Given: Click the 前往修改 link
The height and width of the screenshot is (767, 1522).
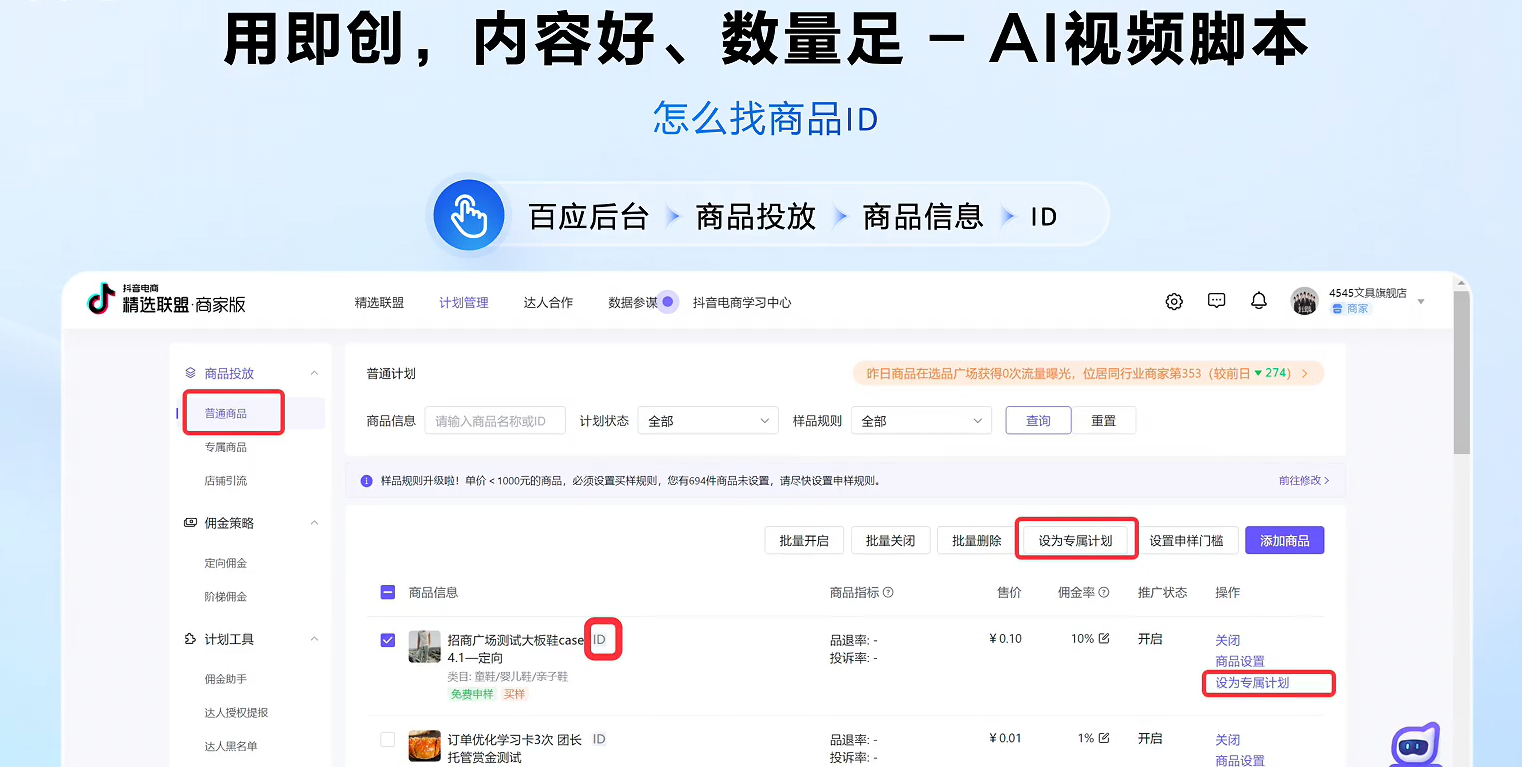Looking at the screenshot, I should pos(1303,480).
